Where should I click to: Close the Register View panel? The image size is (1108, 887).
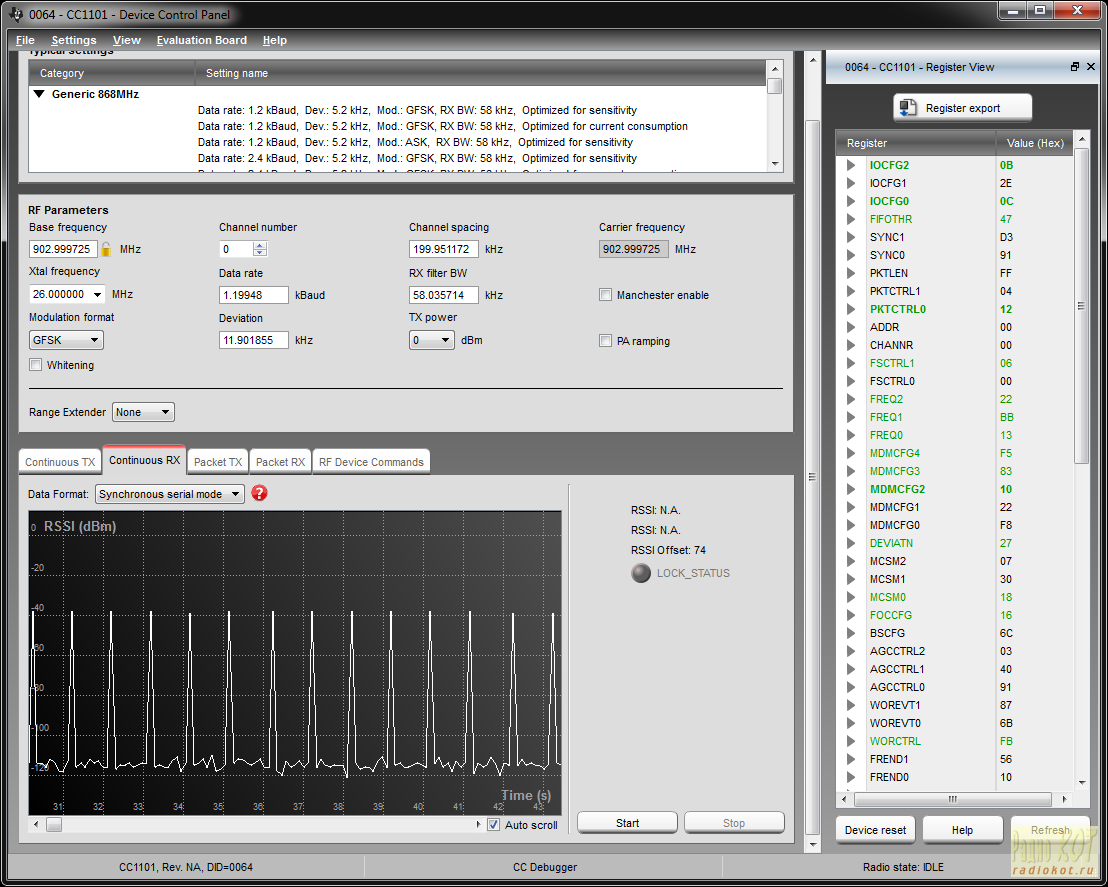pyautogui.click(x=1090, y=66)
